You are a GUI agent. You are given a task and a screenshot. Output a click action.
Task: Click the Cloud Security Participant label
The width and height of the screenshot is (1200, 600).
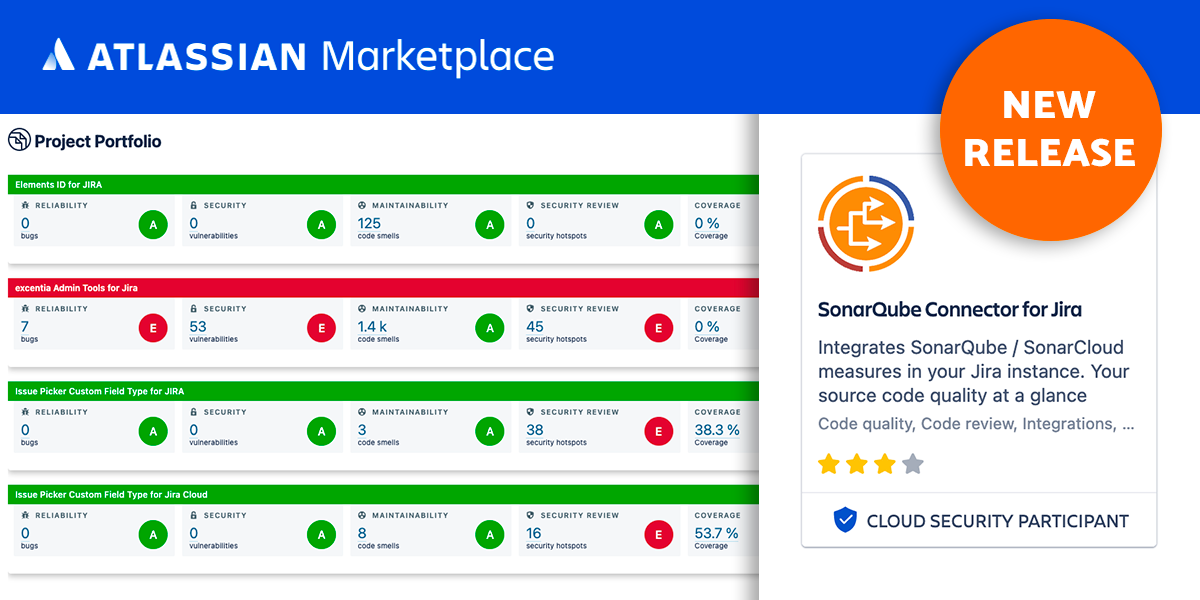pos(997,521)
